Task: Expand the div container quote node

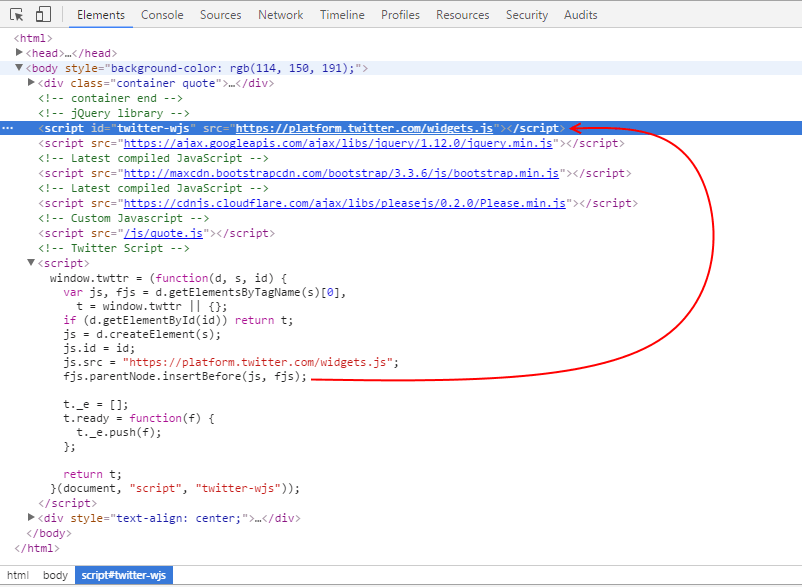Action: pyautogui.click(x=32, y=84)
